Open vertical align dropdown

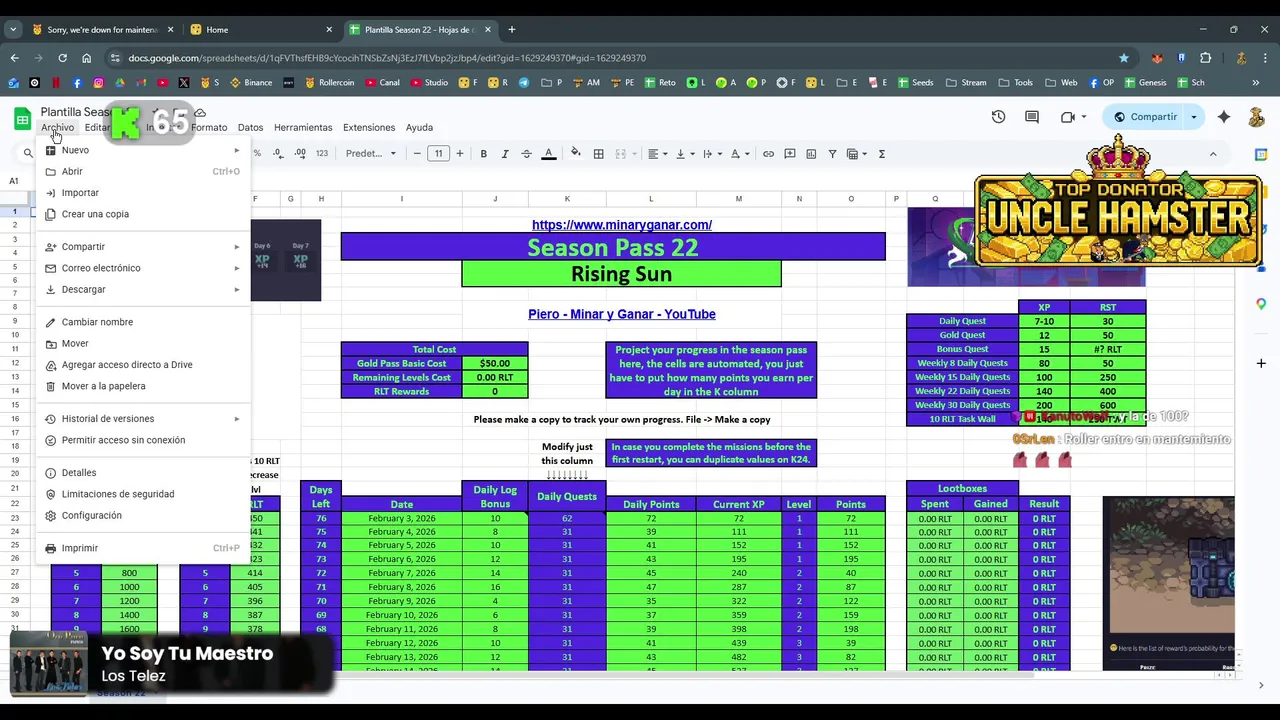click(x=684, y=154)
